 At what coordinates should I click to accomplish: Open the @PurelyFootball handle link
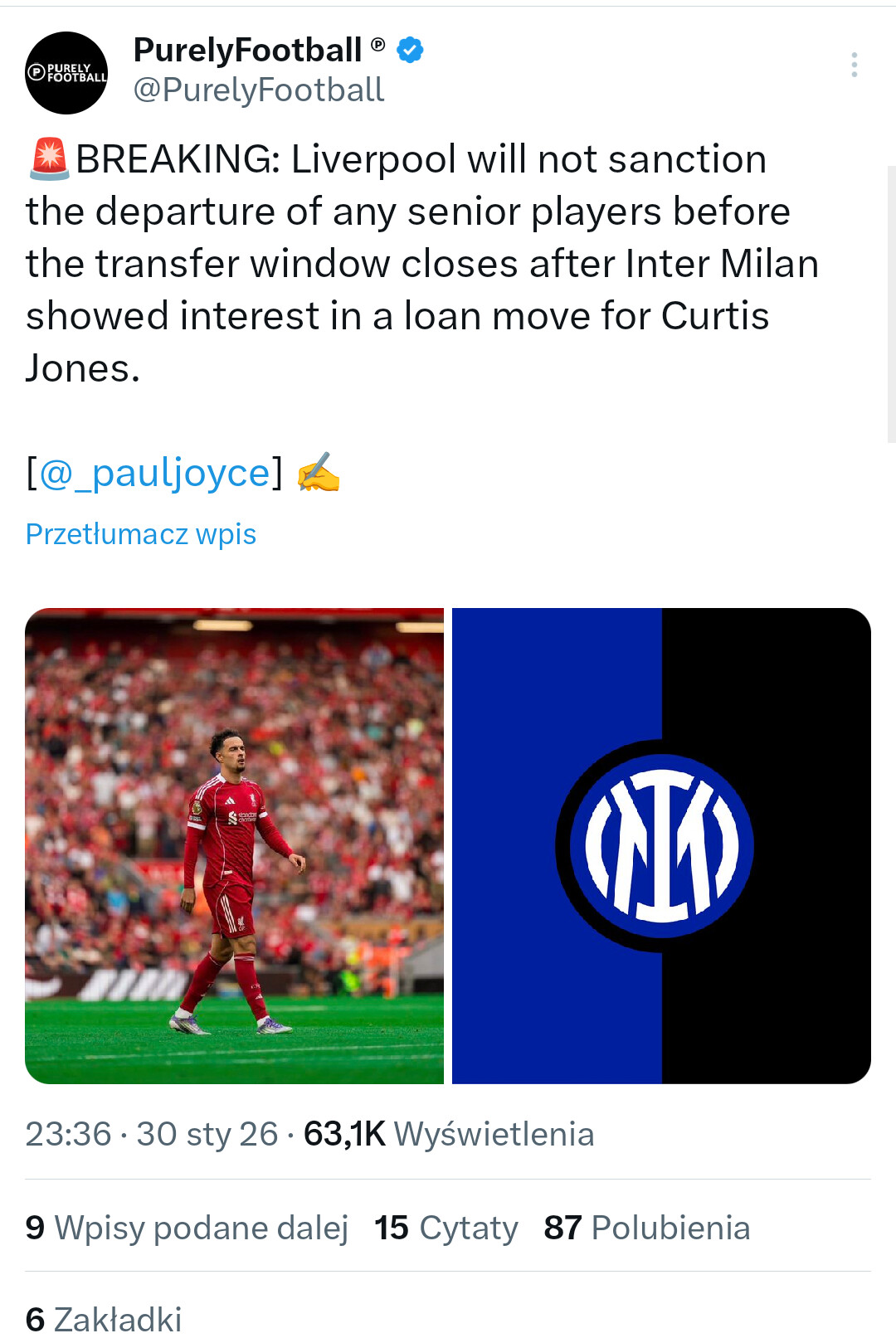click(x=258, y=90)
